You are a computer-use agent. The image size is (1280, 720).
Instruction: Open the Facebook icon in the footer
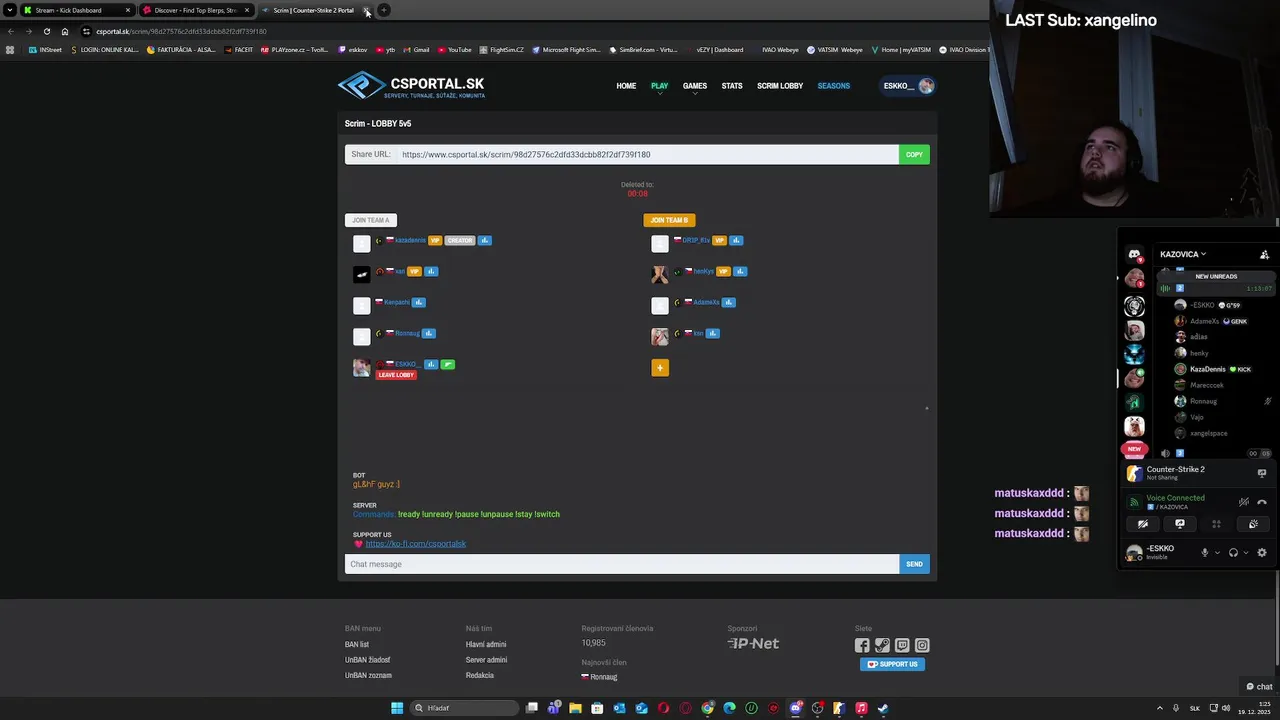point(862,646)
